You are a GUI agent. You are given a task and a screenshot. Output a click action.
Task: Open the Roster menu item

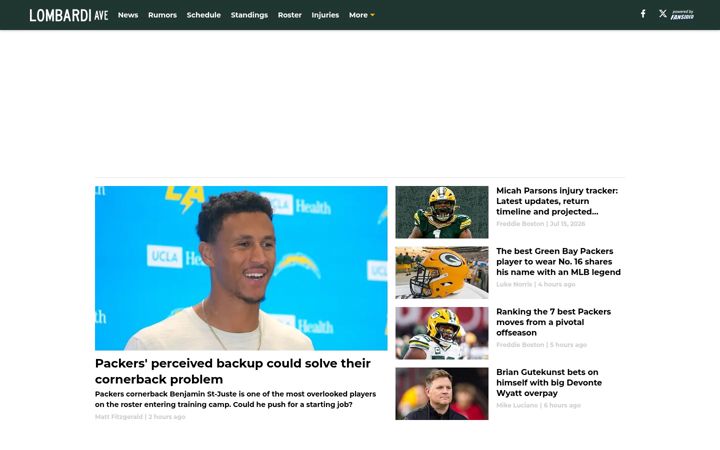(289, 15)
